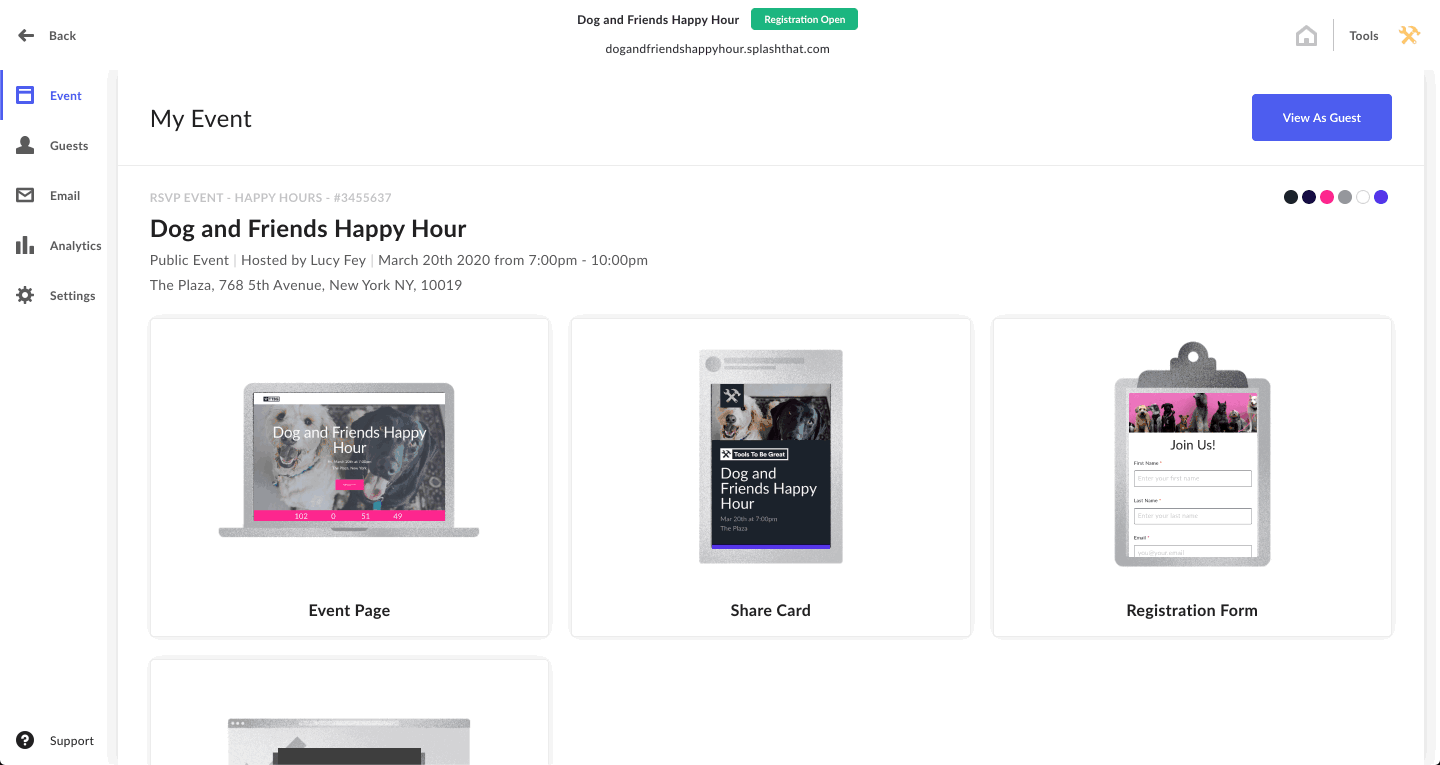Click the header event title text
Image resolution: width=1440 pixels, height=765 pixels.
point(658,19)
